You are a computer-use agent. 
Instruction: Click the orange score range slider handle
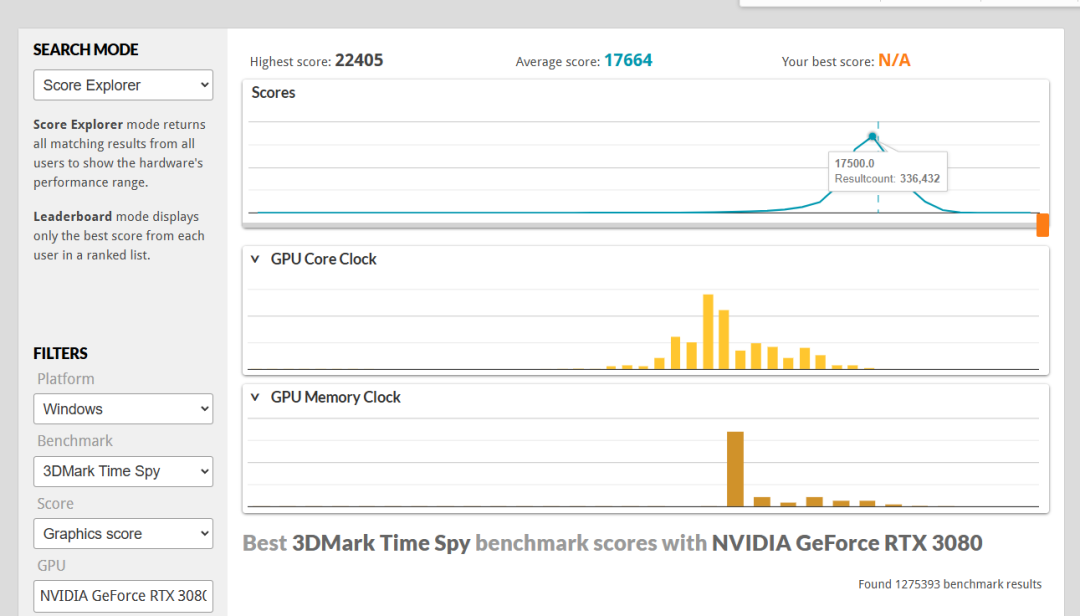pyautogui.click(x=1043, y=225)
